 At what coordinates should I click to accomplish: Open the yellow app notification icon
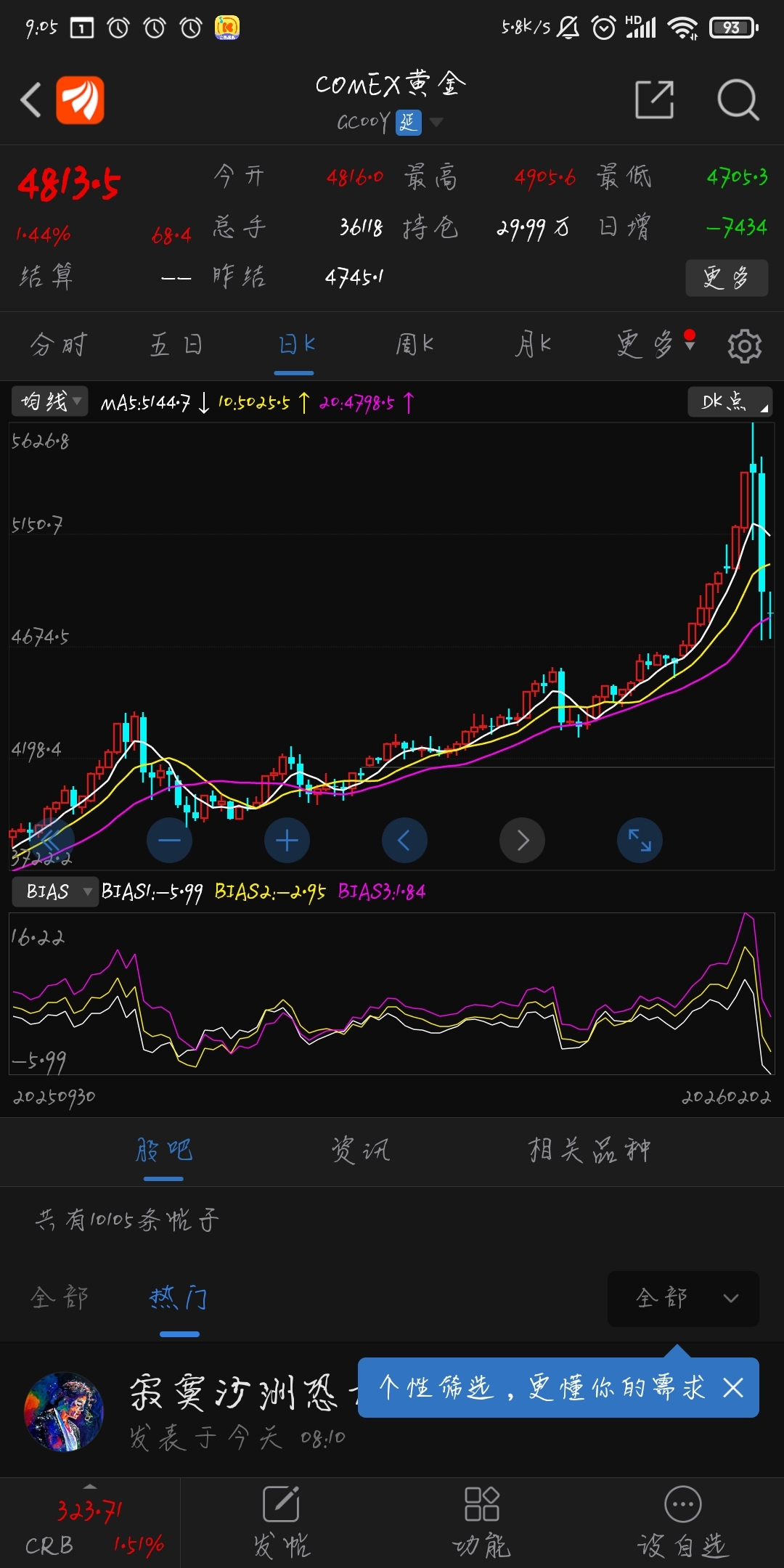(227, 28)
